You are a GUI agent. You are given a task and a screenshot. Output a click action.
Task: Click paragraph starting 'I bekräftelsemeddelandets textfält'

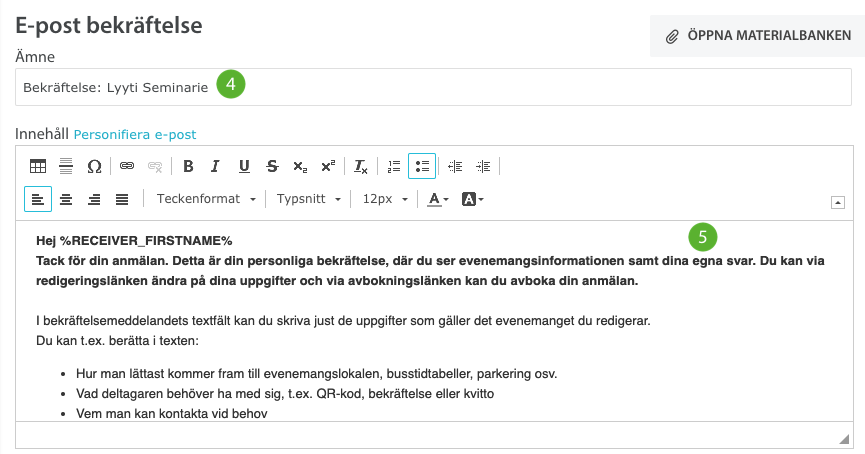coord(343,321)
